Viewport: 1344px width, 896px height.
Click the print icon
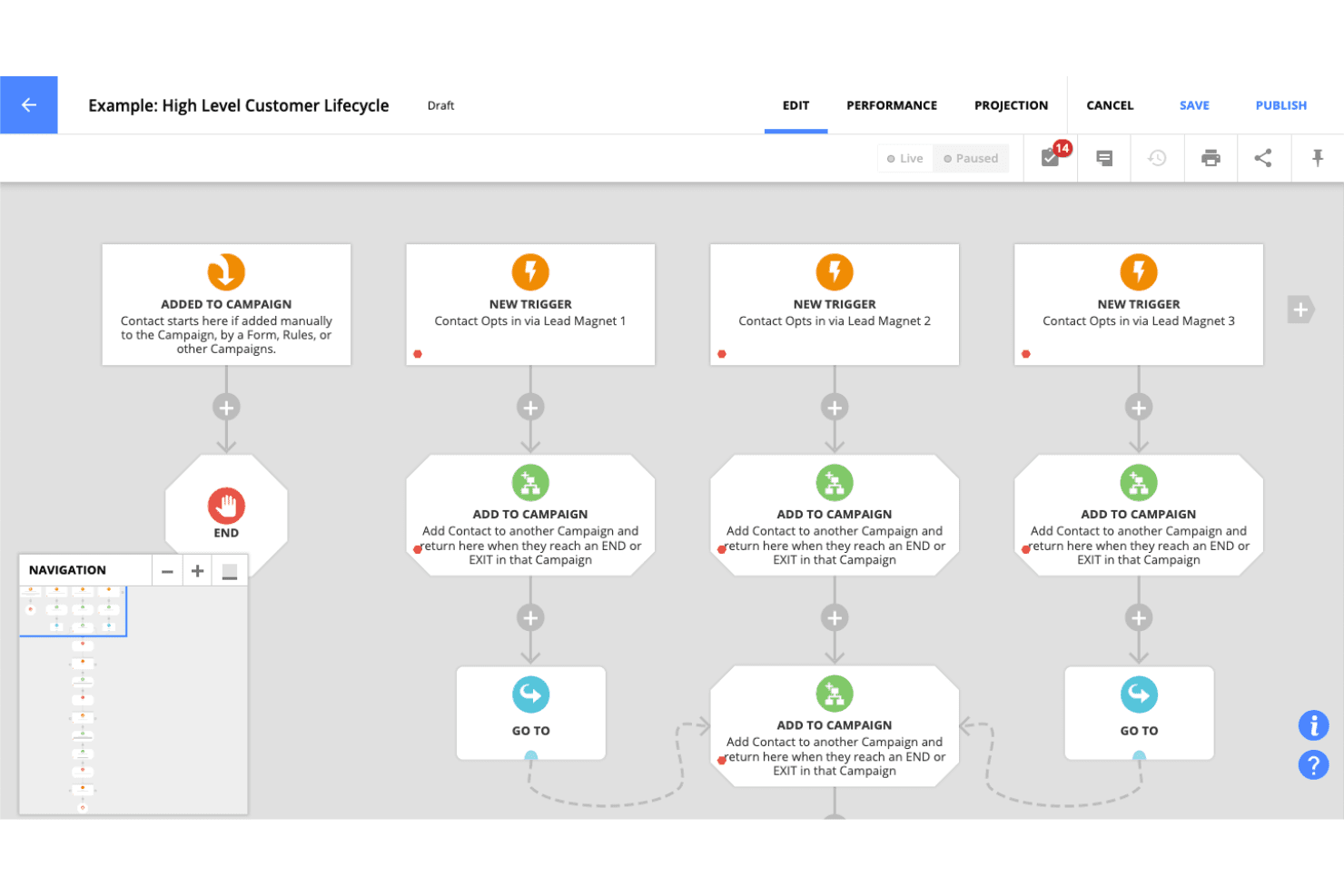1211,158
